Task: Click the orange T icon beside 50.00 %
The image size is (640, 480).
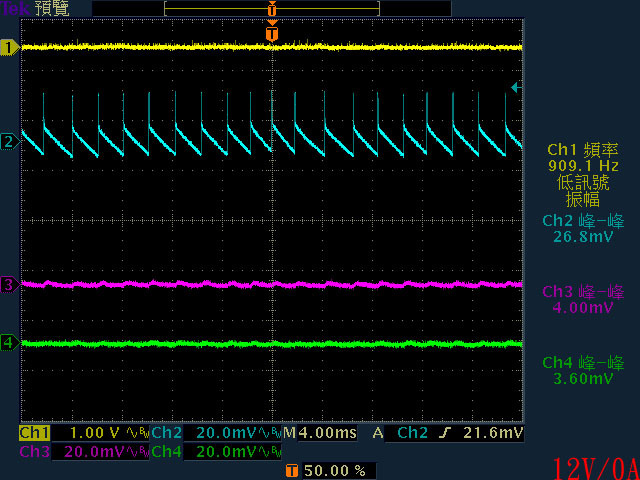Action: coord(291,471)
